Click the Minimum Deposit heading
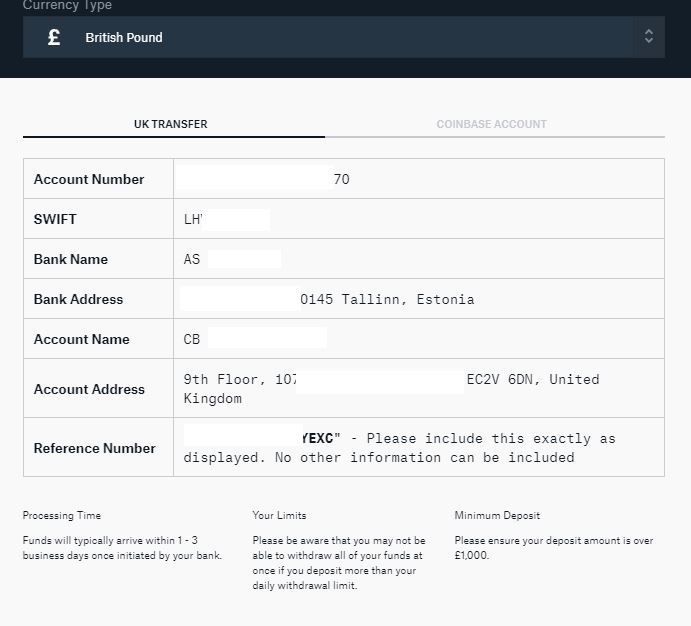This screenshot has height=626, width=691. [x=497, y=515]
